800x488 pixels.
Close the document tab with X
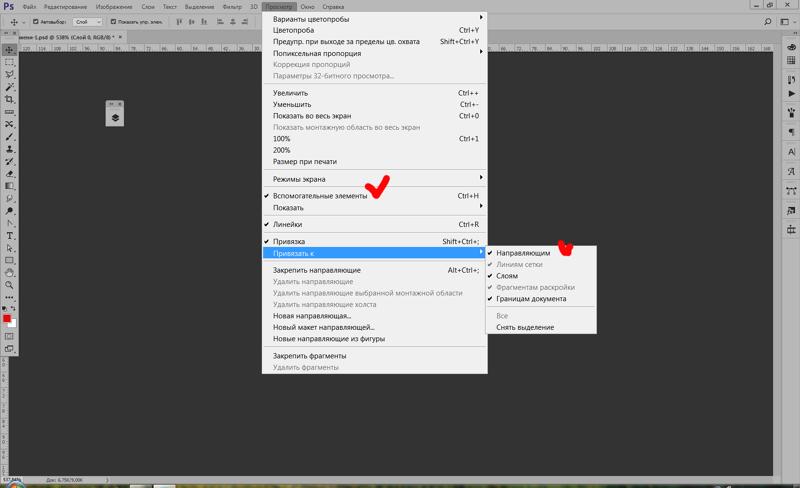pyautogui.click(x=120, y=37)
